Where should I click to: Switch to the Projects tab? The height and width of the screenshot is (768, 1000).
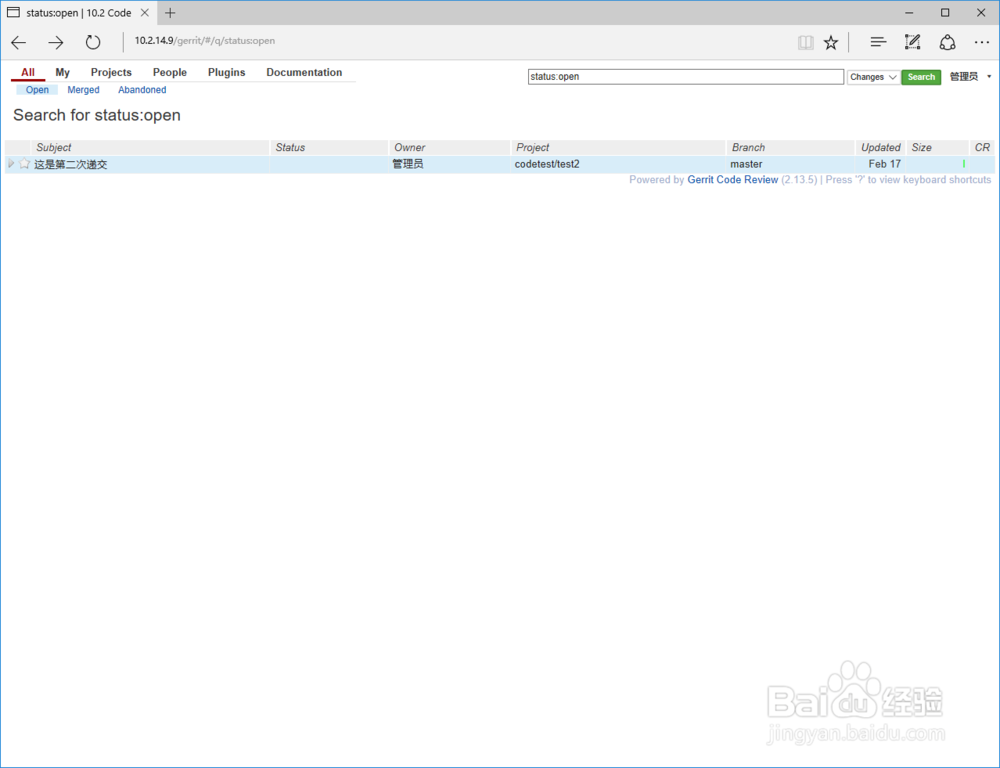(111, 72)
